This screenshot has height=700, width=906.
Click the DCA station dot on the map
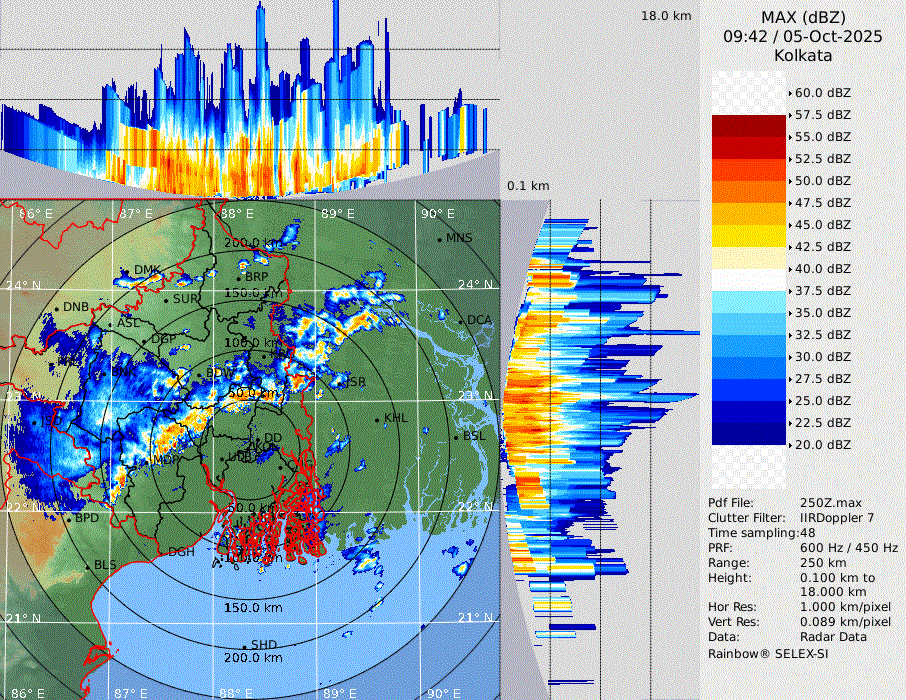[x=461, y=320]
